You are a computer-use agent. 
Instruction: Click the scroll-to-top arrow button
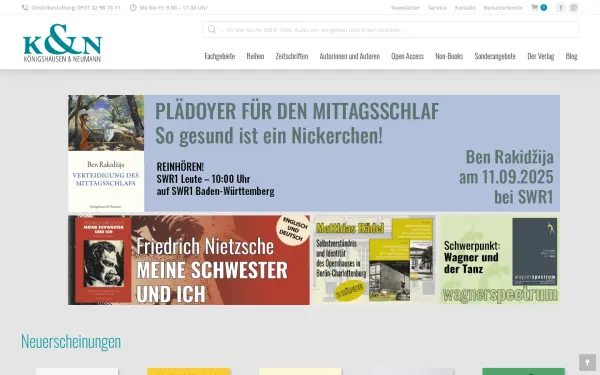587,362
